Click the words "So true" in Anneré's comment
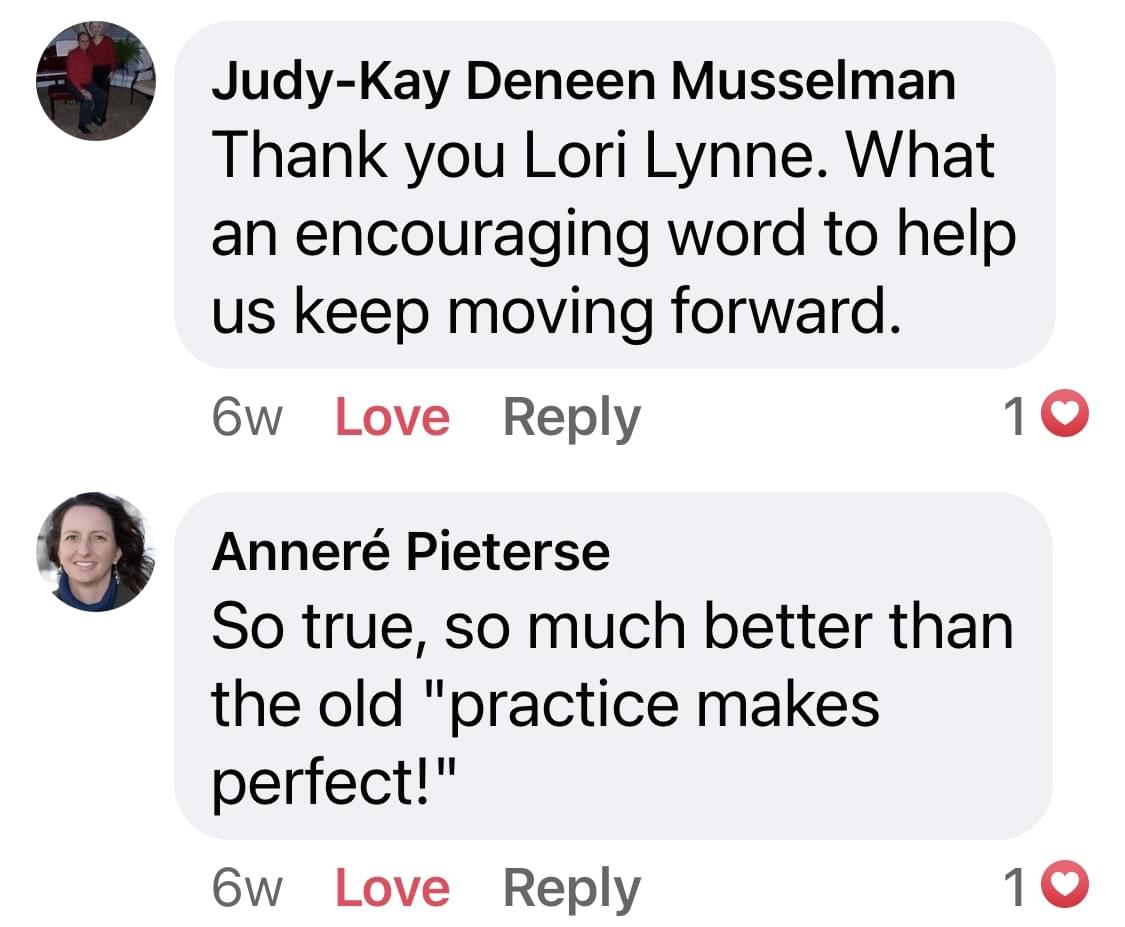This screenshot has height=927, width=1125. click(x=318, y=626)
